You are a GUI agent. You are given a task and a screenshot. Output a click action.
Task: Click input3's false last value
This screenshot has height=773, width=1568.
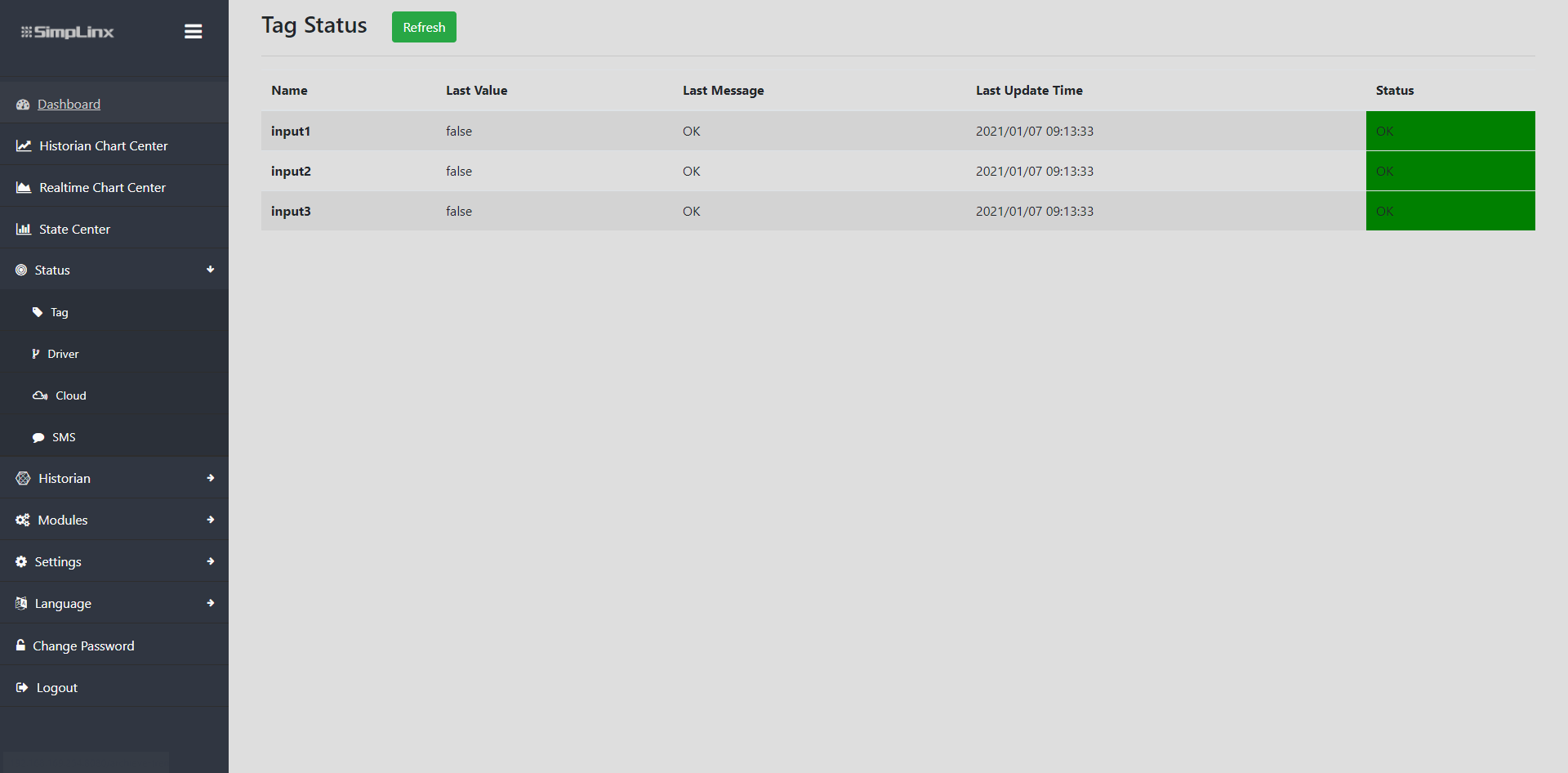[459, 211]
